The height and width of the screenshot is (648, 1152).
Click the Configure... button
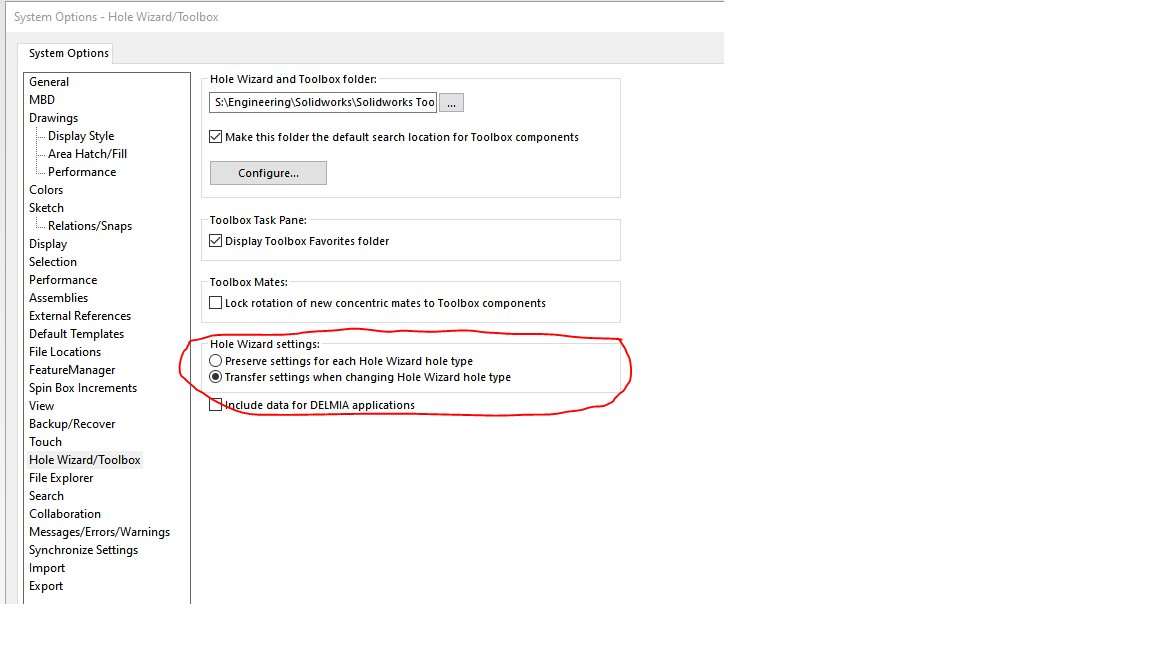coord(268,173)
